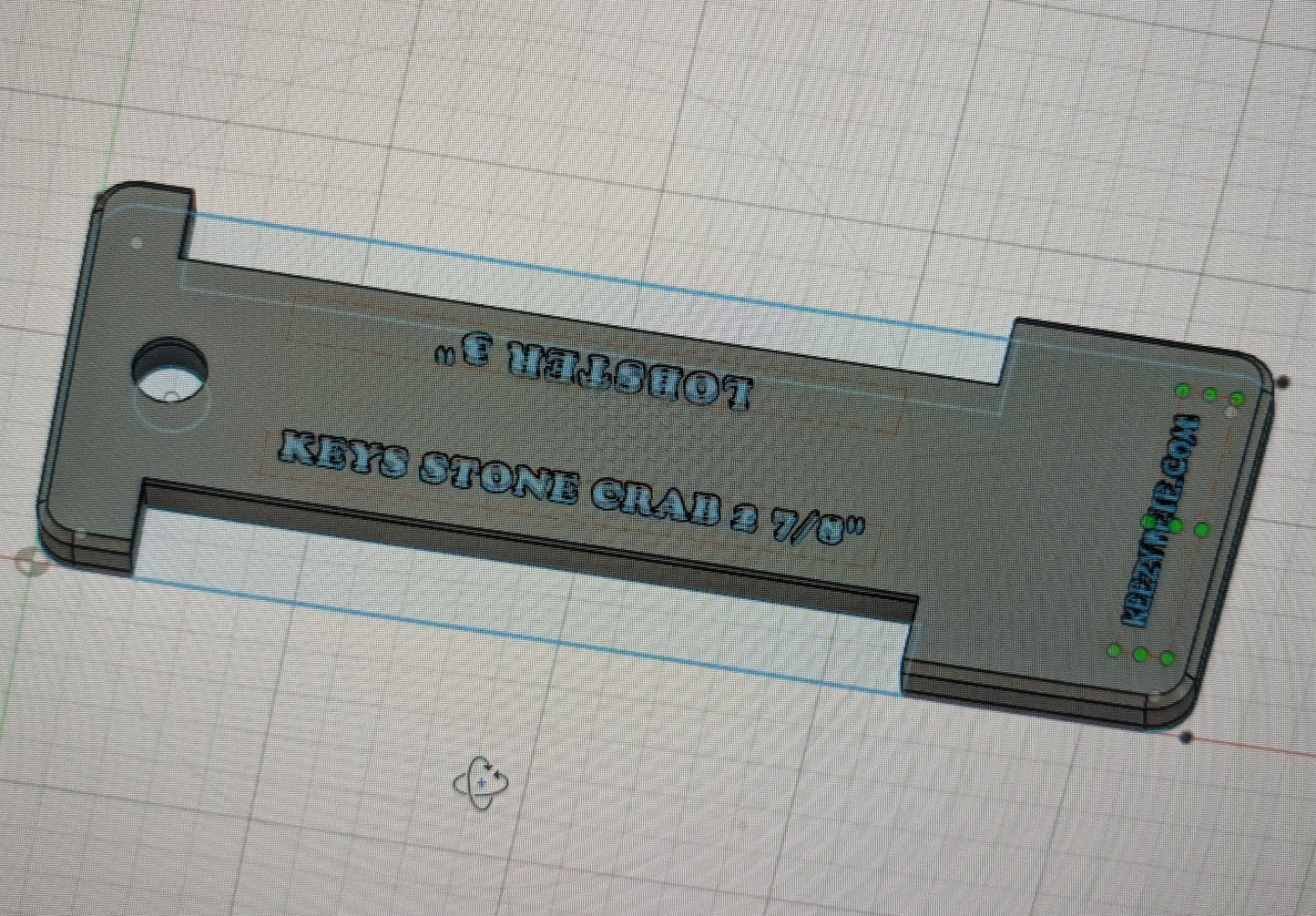1316x916 pixels.
Task: Select the circular keyring hole
Action: coord(170,370)
